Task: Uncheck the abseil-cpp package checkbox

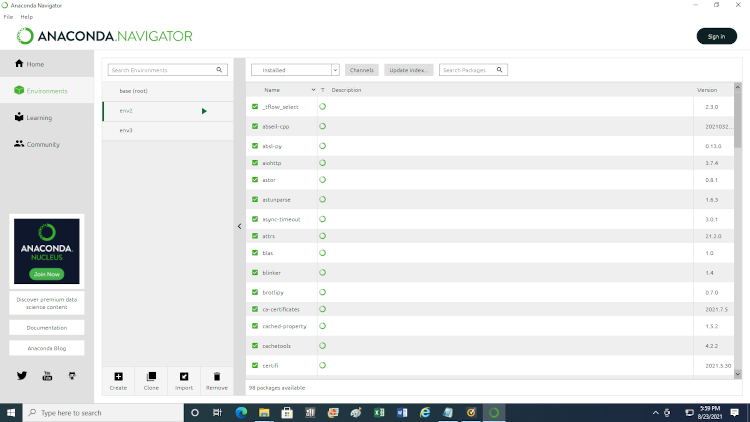Action: [x=255, y=126]
